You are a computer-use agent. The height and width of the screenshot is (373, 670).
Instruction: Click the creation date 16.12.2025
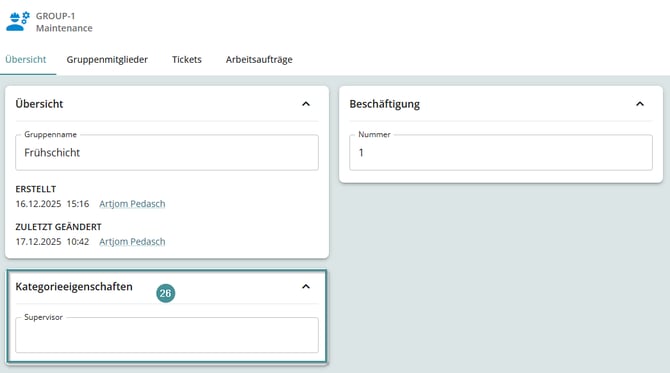pyautogui.click(x=38, y=204)
